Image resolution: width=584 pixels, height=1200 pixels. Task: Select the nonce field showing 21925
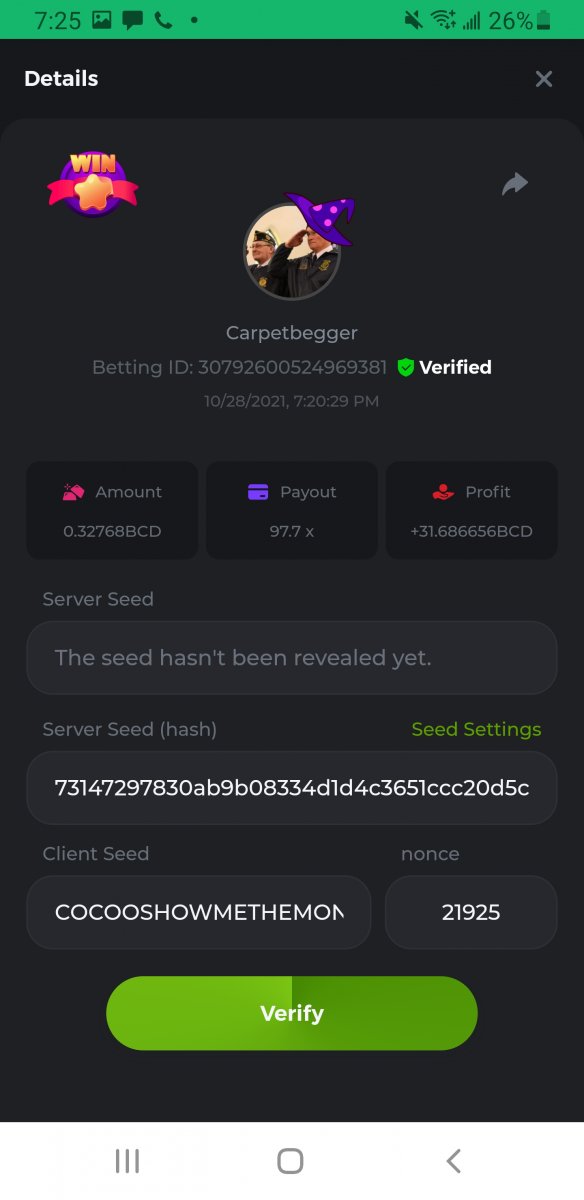point(471,912)
